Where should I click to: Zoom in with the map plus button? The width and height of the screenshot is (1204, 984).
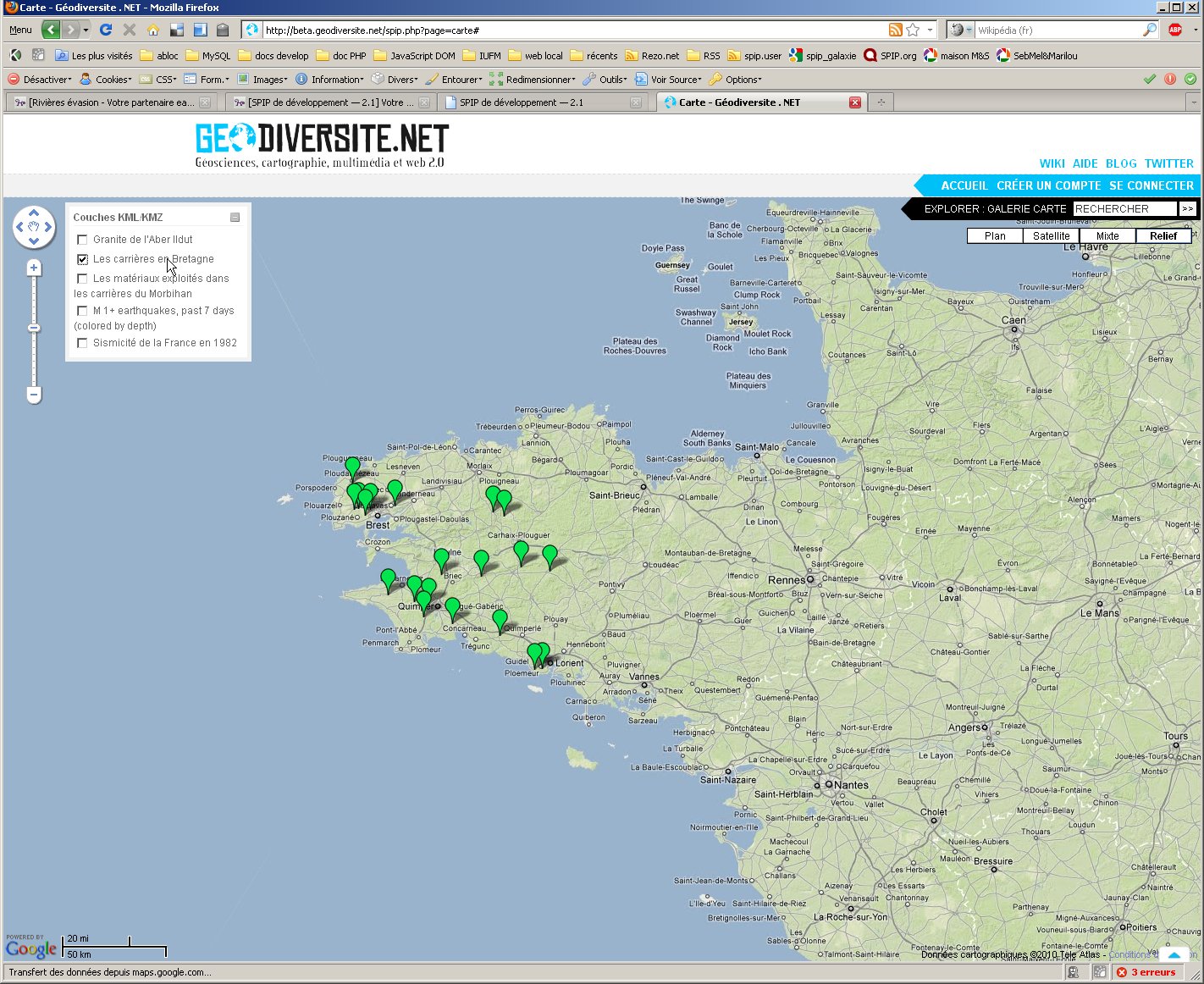[34, 268]
